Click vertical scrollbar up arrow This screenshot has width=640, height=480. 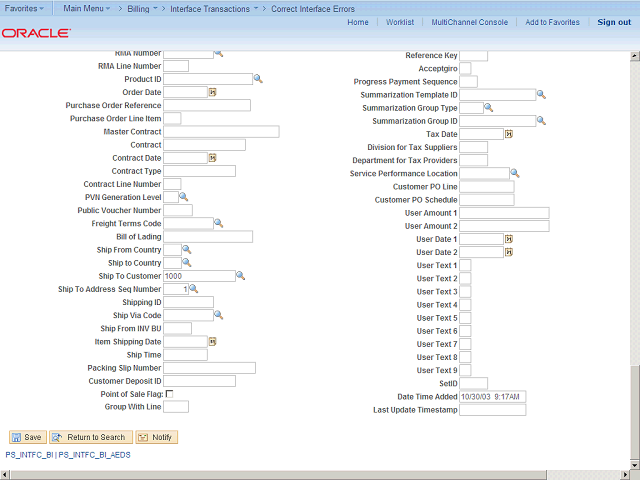coord(635,56)
